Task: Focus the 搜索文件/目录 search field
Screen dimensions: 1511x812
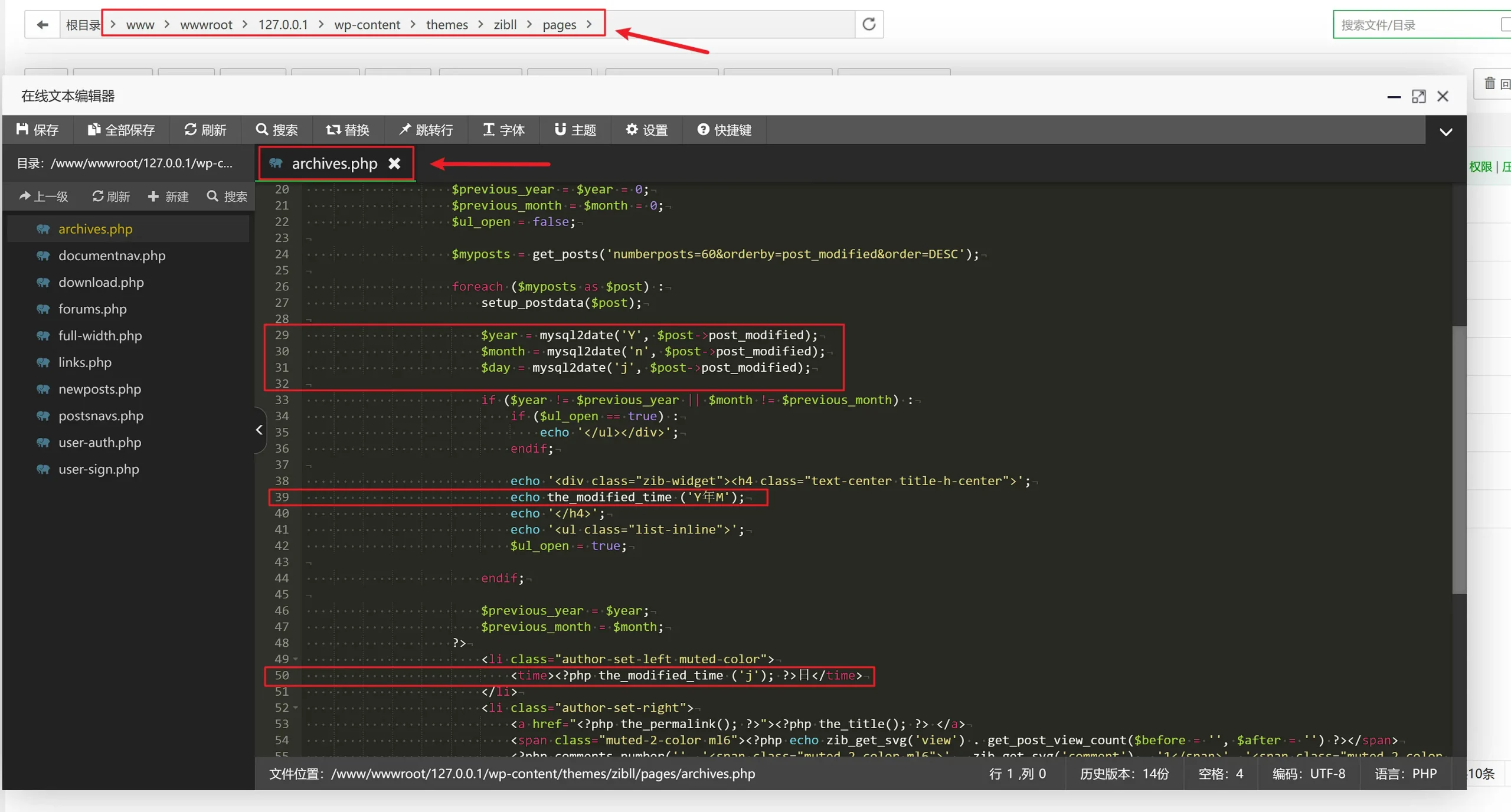Action: [1417, 25]
